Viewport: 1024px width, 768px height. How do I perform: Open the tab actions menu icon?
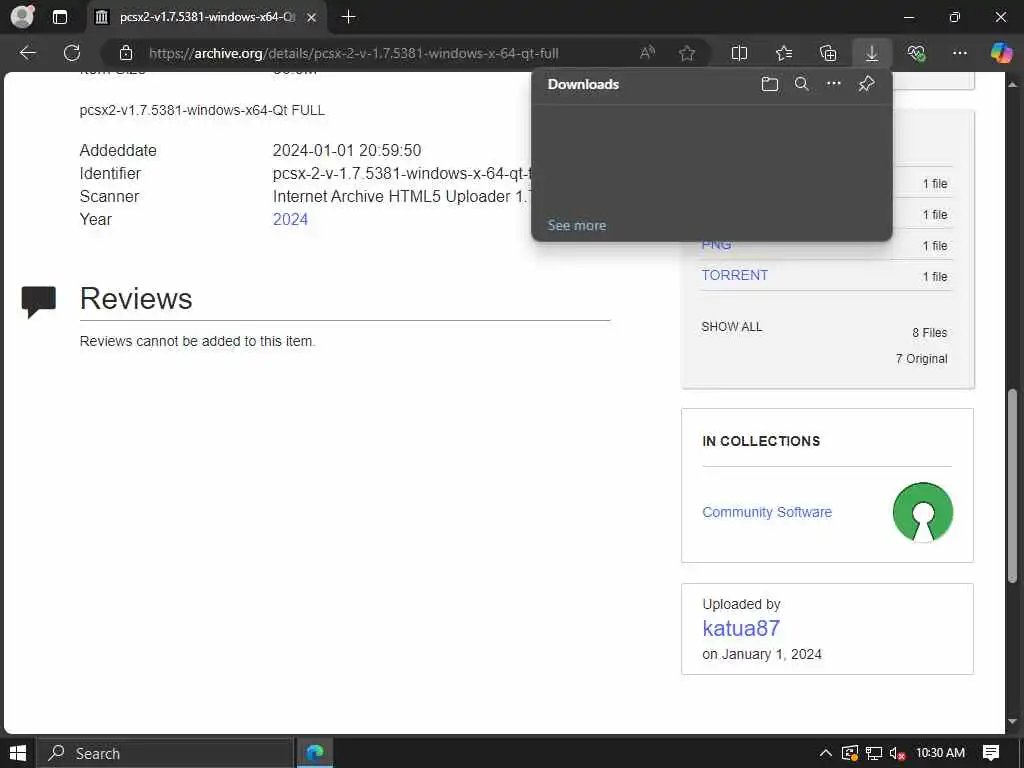click(59, 17)
